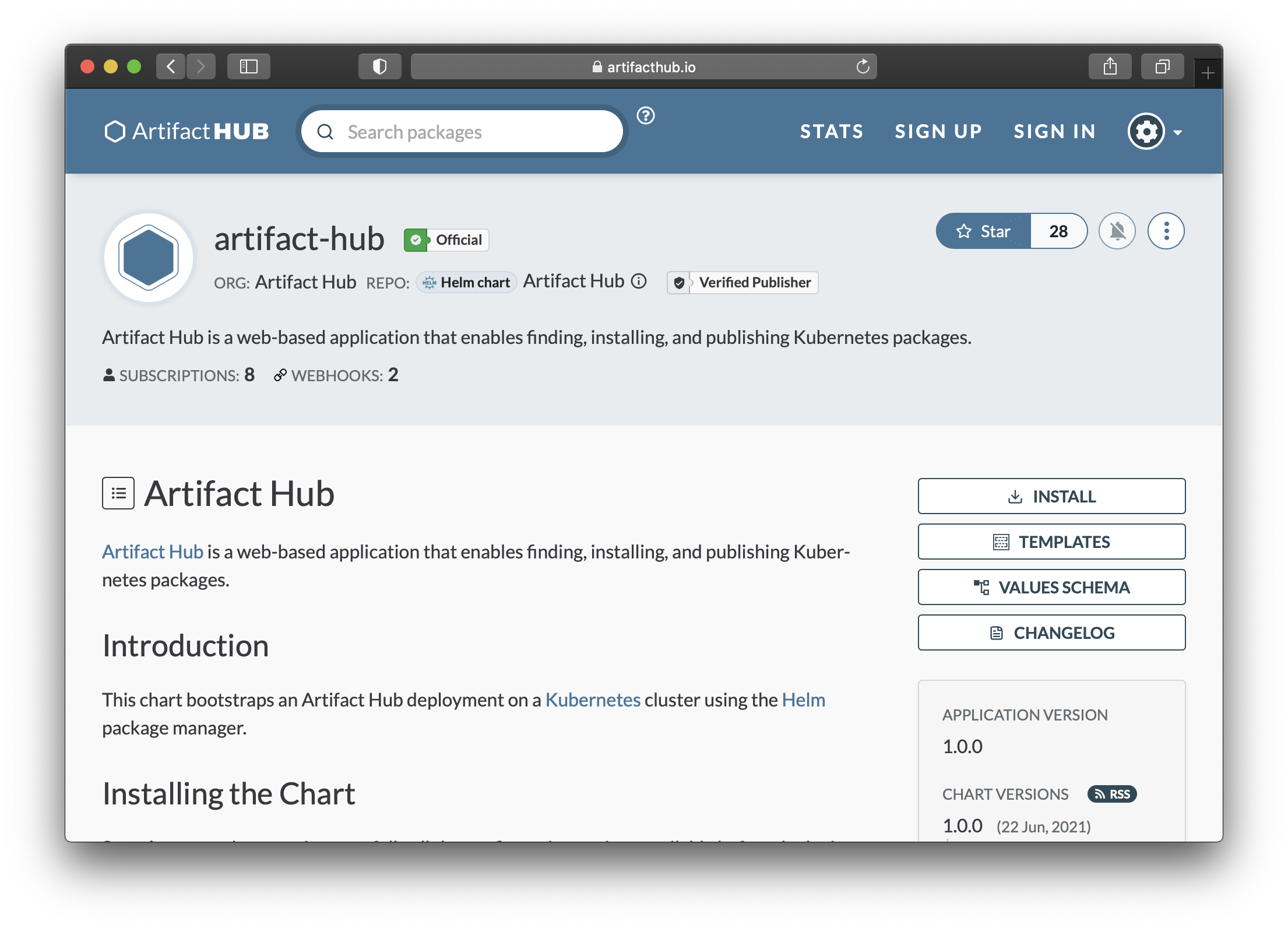Expand the more options menu ellipsis
The width and height of the screenshot is (1288, 928).
click(1166, 230)
